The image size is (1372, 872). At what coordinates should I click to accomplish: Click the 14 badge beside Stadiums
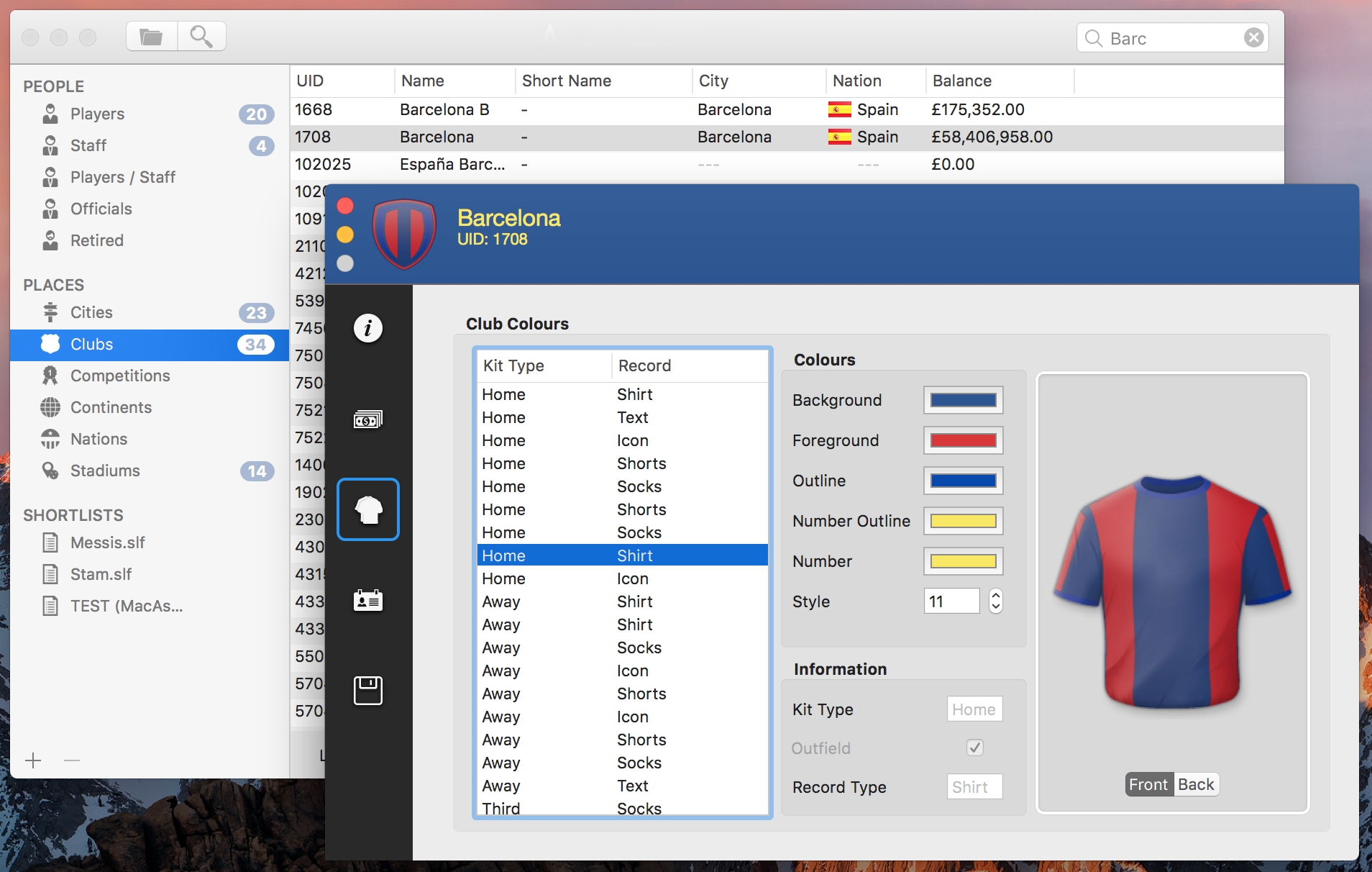pos(257,471)
